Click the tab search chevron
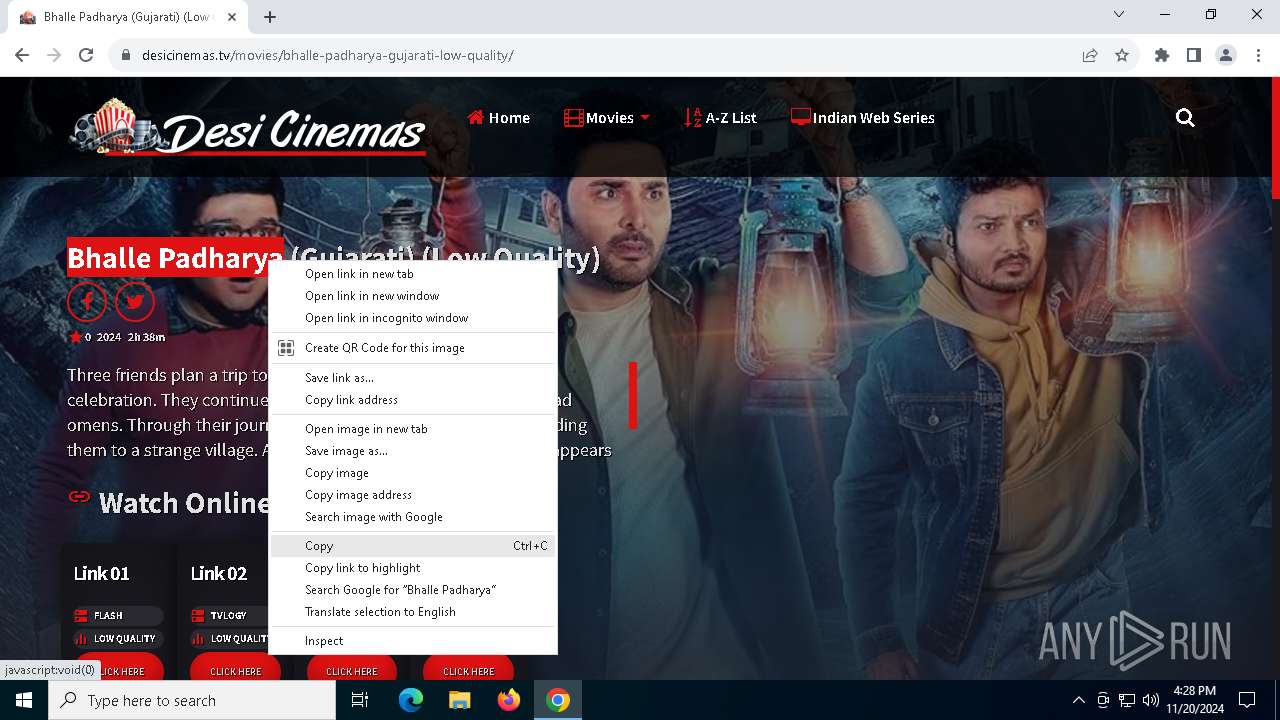The width and height of the screenshot is (1280, 720). tap(1119, 14)
